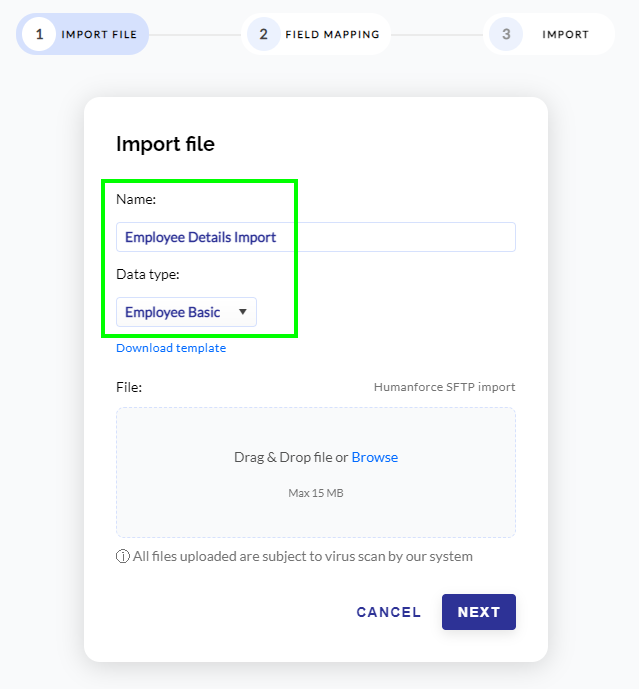Download the import template
Screen dimensions: 639x689
[171, 348]
